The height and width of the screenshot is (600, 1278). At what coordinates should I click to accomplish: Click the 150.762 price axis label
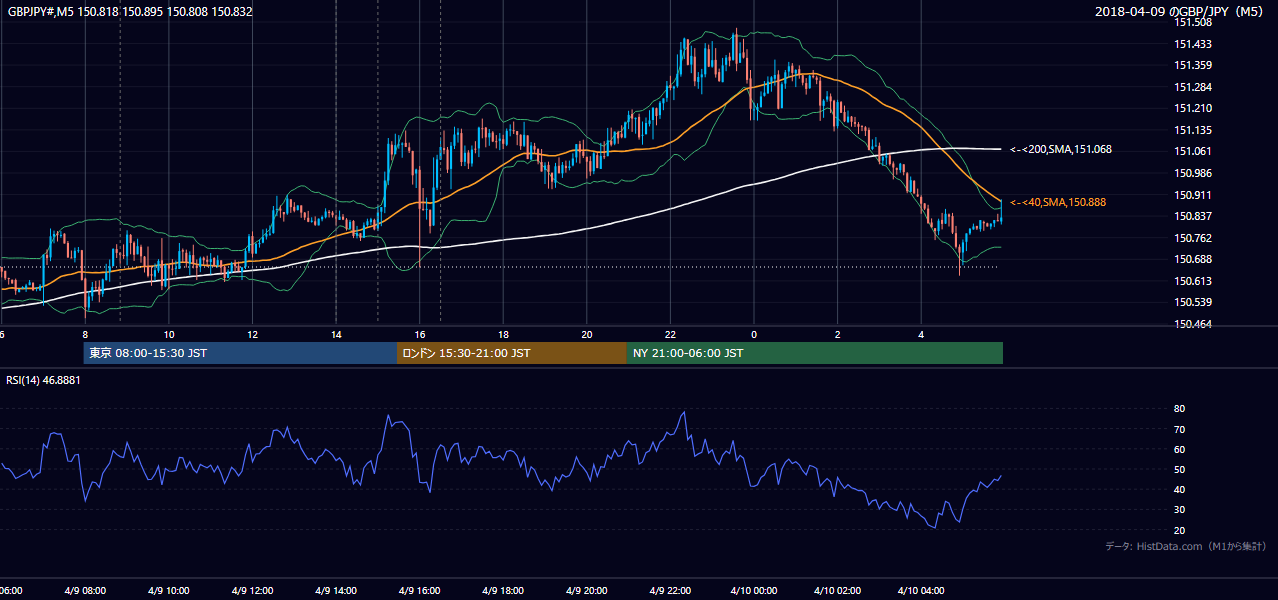pyautogui.click(x=1192, y=238)
